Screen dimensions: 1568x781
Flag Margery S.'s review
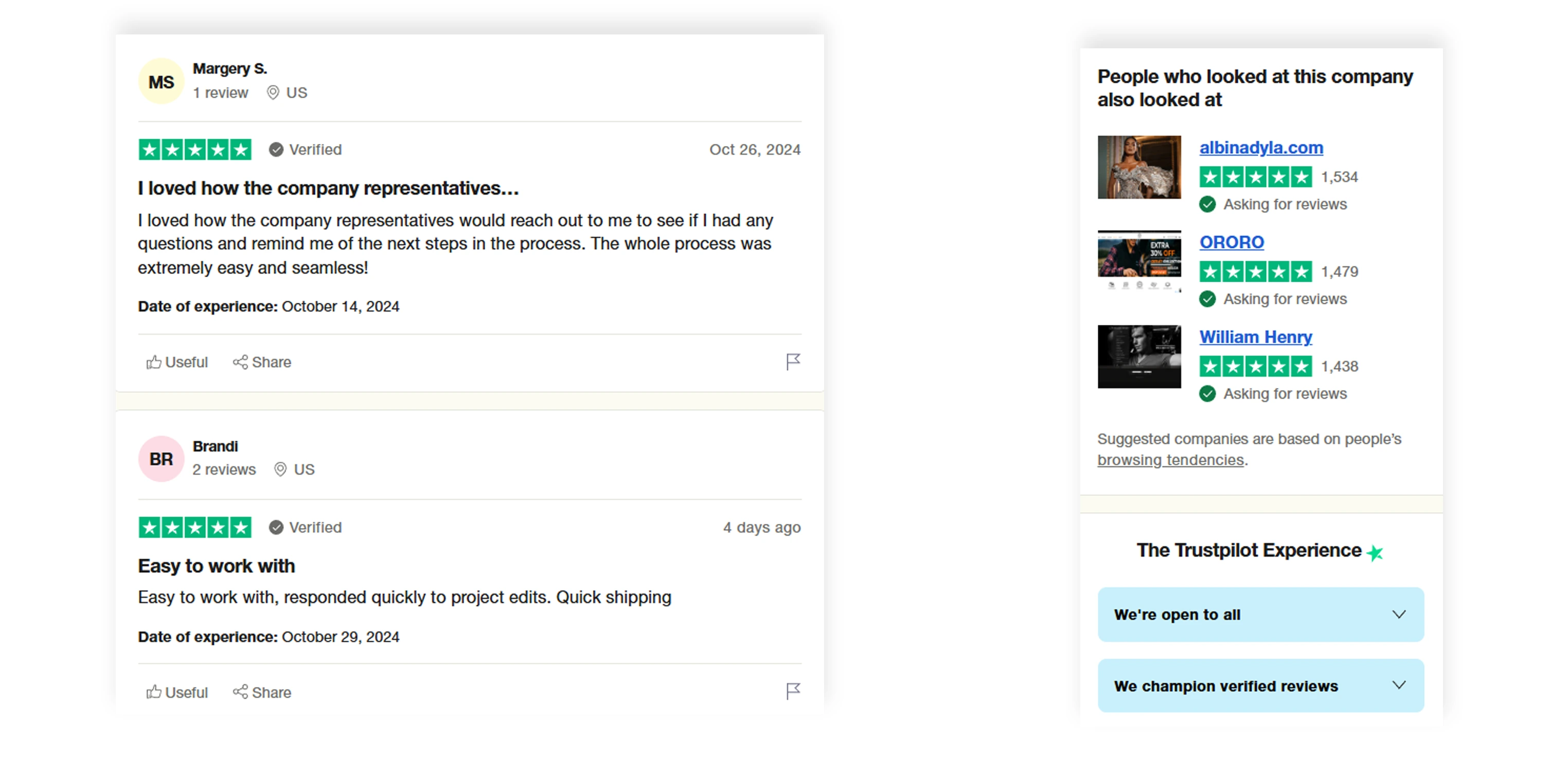click(793, 362)
